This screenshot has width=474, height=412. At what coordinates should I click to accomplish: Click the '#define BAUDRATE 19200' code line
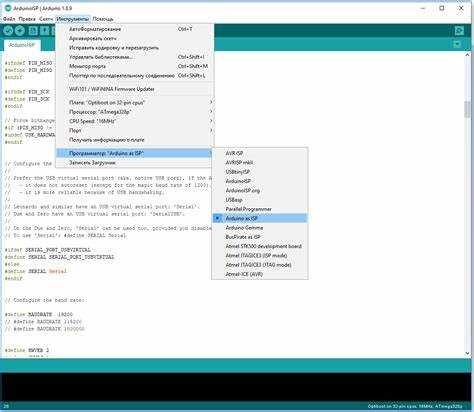coord(39,314)
